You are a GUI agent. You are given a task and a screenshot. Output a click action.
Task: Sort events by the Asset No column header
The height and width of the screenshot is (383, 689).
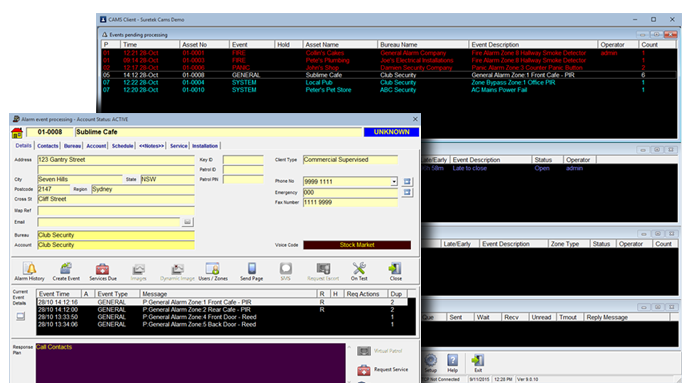(x=204, y=44)
